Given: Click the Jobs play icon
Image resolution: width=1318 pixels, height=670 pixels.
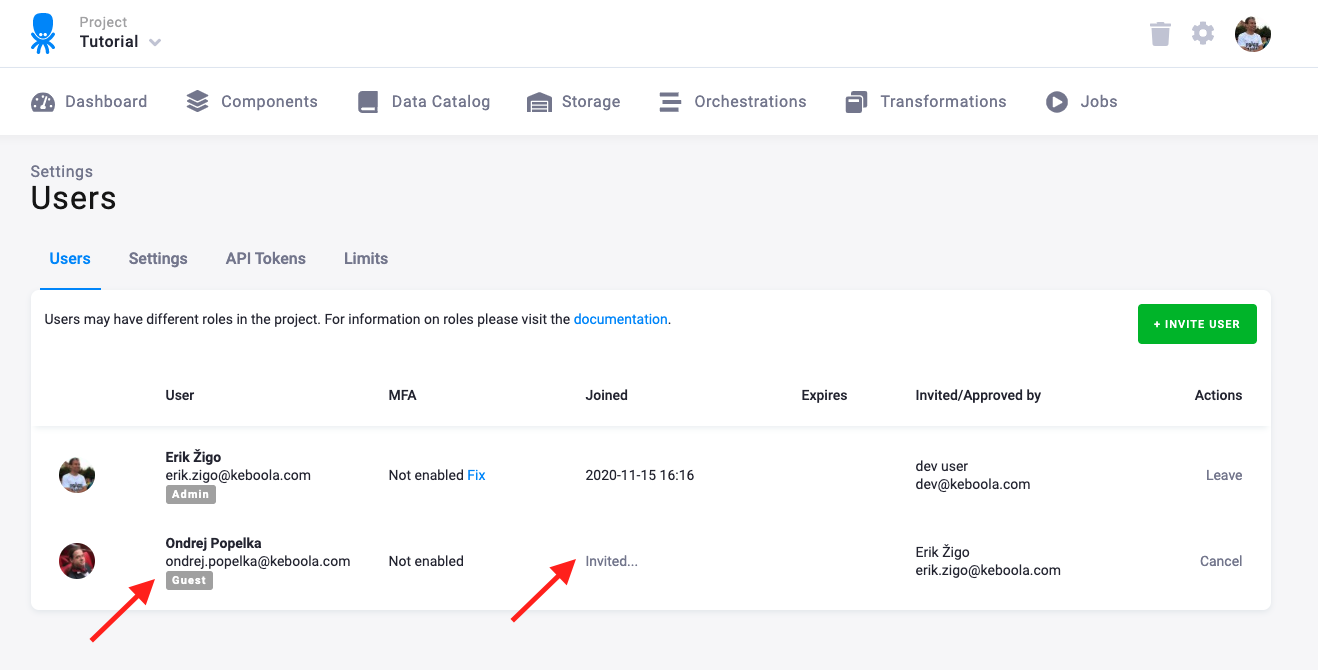Looking at the screenshot, I should [1057, 102].
